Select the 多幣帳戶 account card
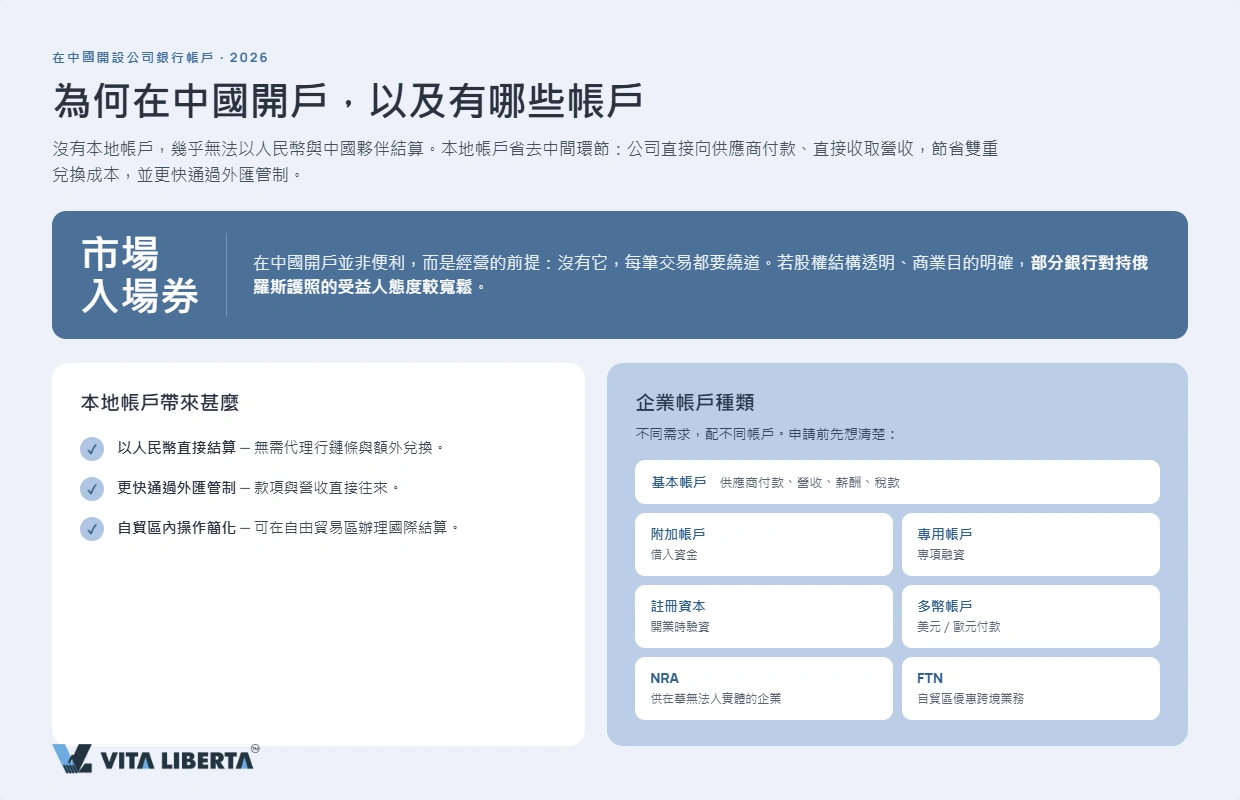Viewport: 1240px width, 800px height. tap(1031, 616)
